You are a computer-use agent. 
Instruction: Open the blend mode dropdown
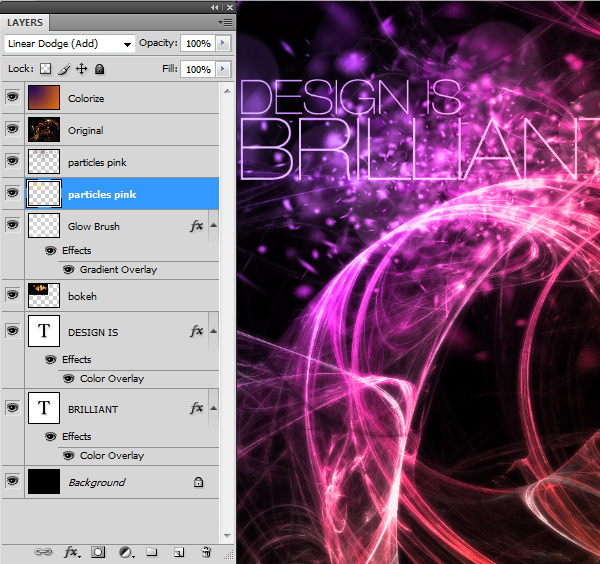70,44
